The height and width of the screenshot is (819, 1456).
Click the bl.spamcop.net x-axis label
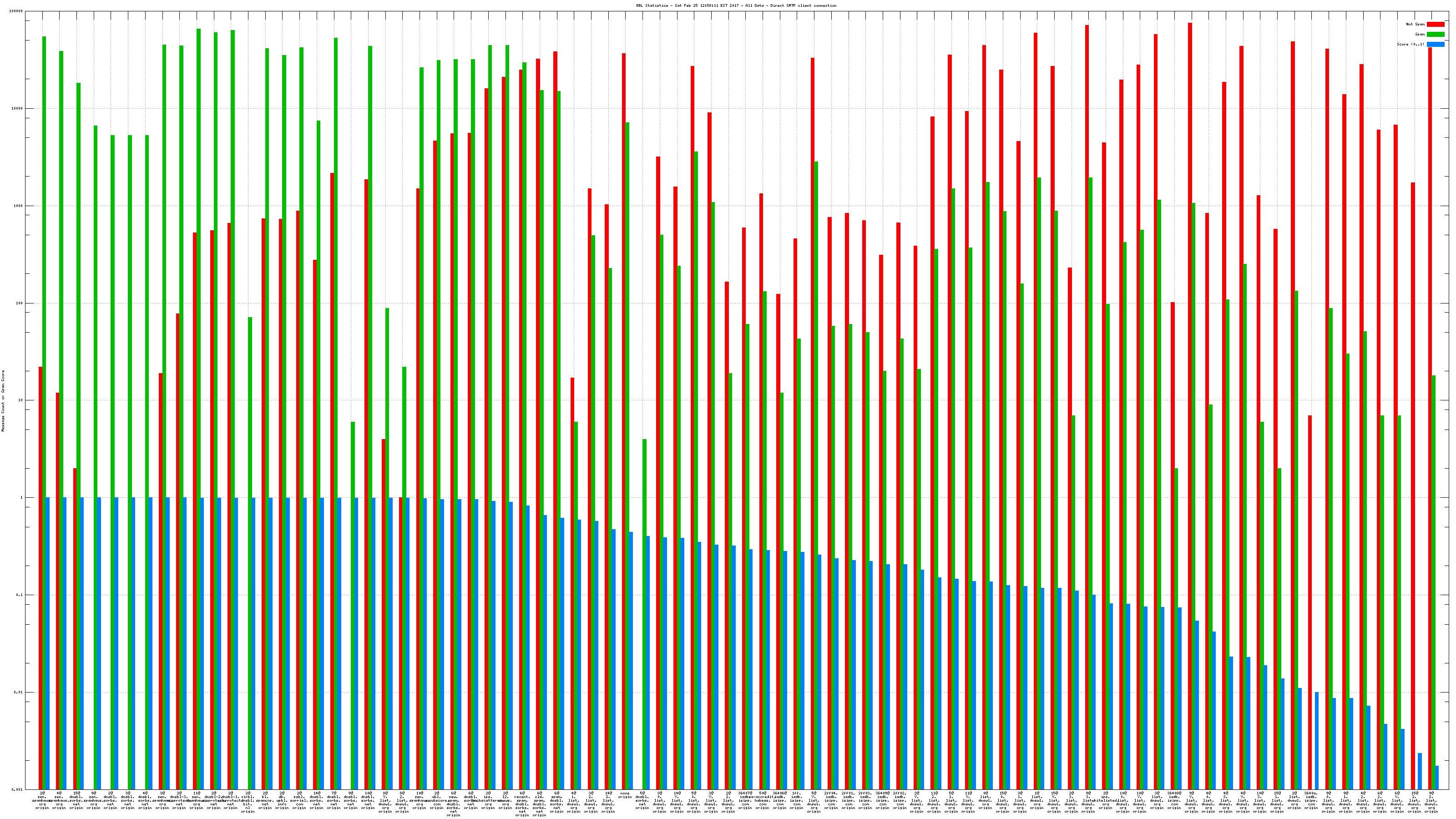264,800
